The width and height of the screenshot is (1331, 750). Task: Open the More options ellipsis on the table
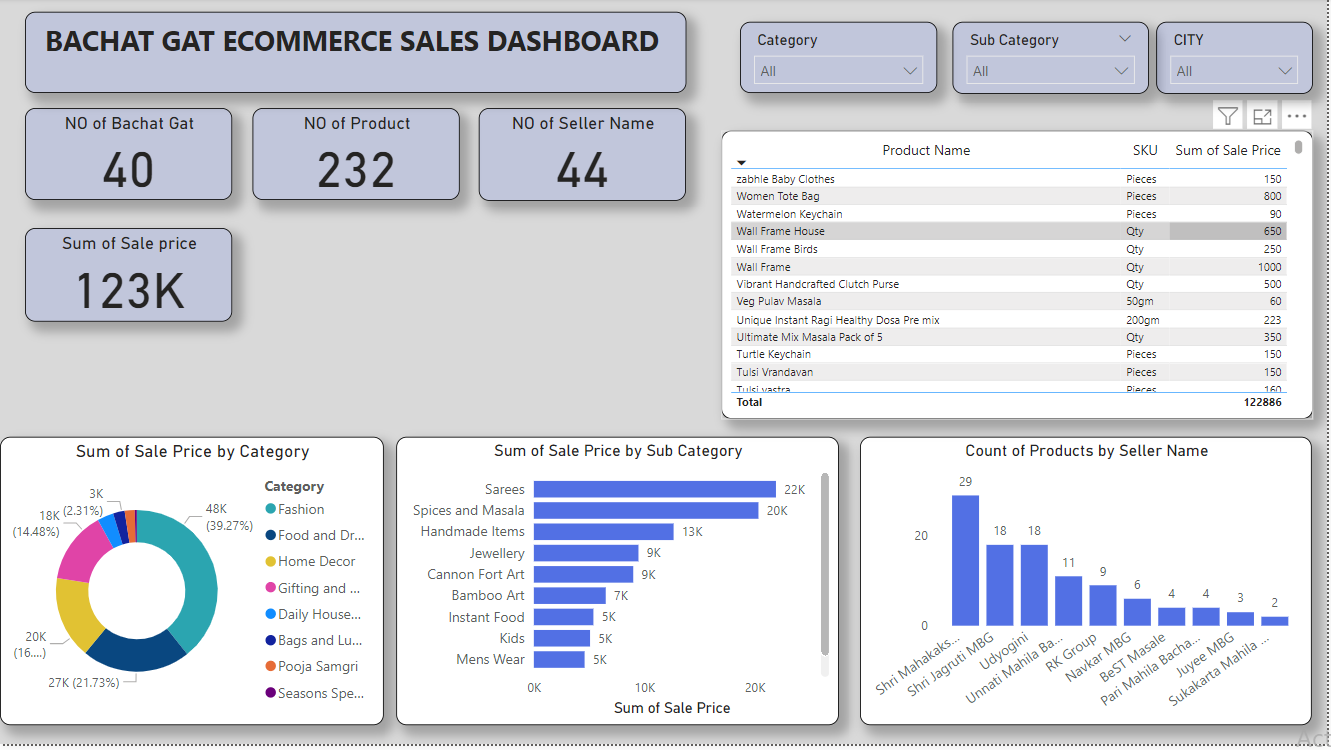coord(1297,116)
